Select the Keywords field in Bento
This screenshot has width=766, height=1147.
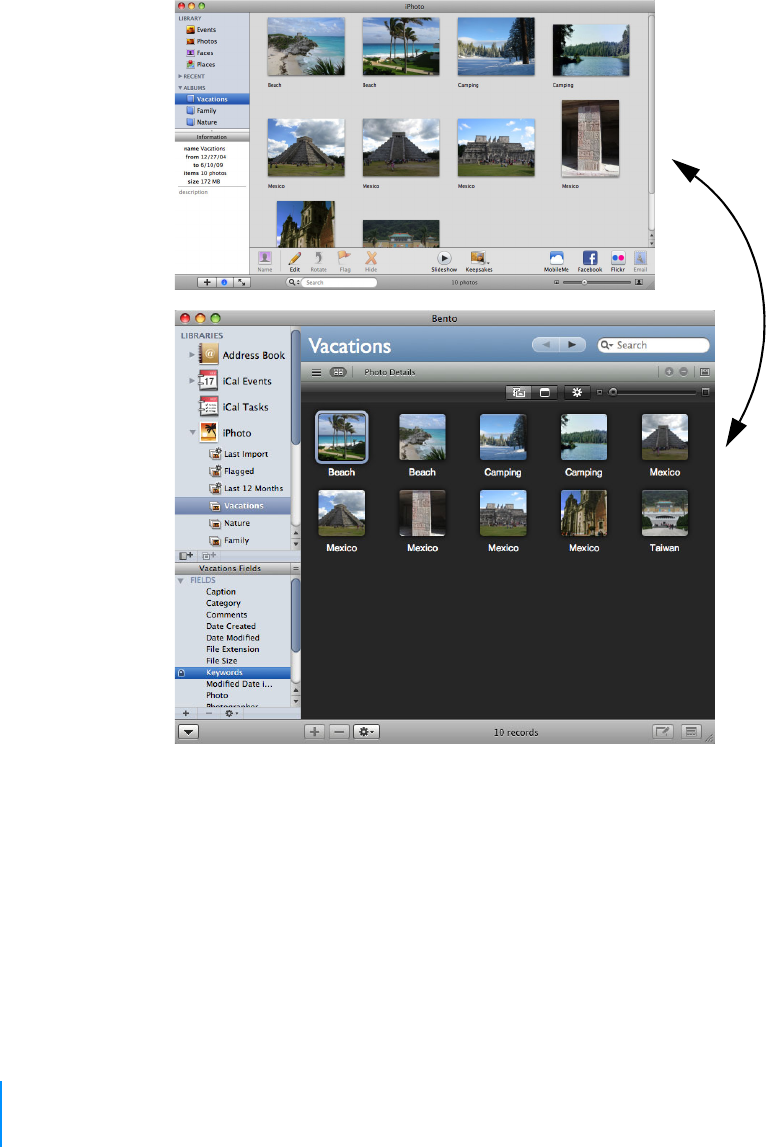(233, 672)
